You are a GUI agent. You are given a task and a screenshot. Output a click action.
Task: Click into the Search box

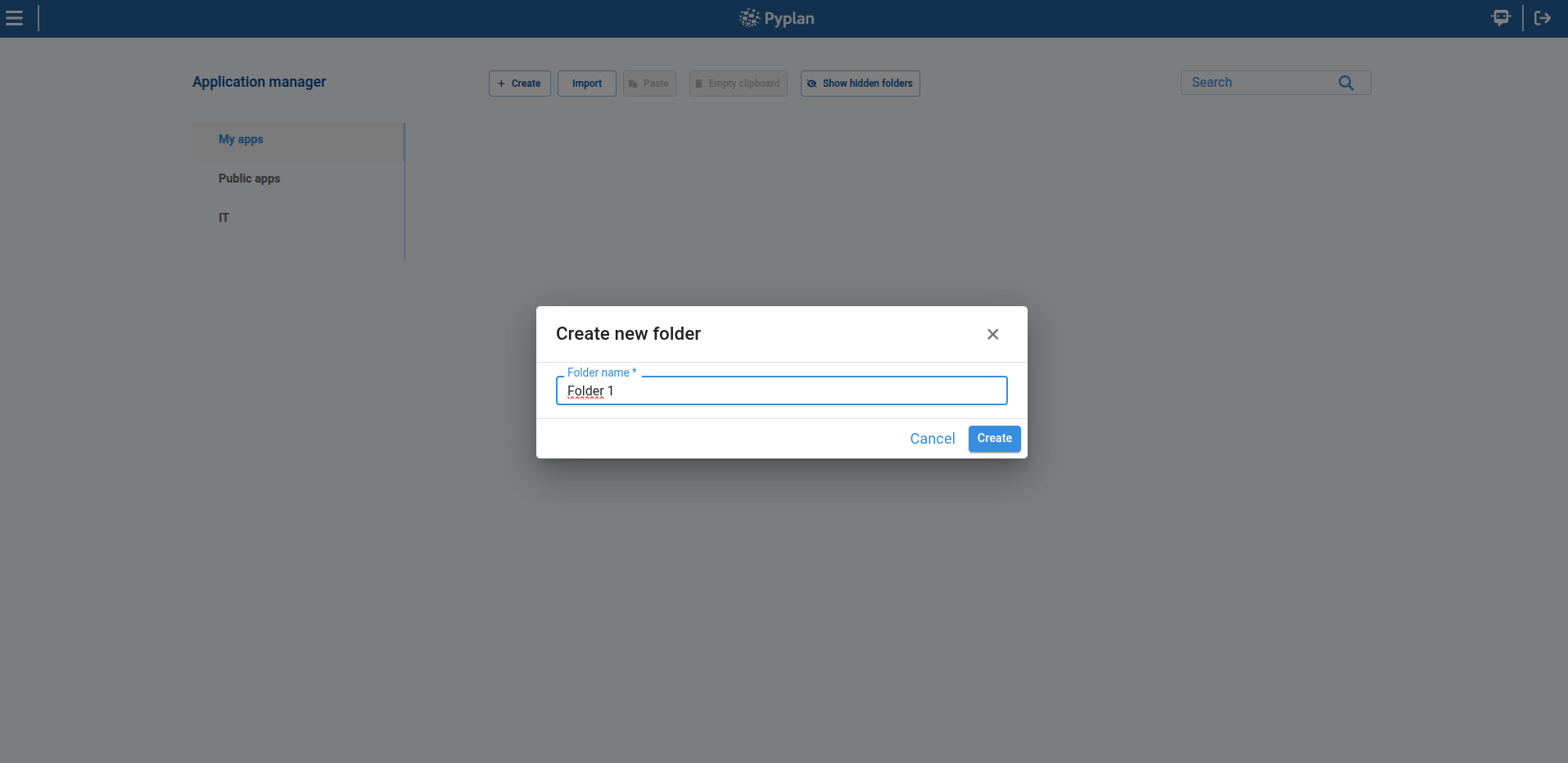point(1257,83)
